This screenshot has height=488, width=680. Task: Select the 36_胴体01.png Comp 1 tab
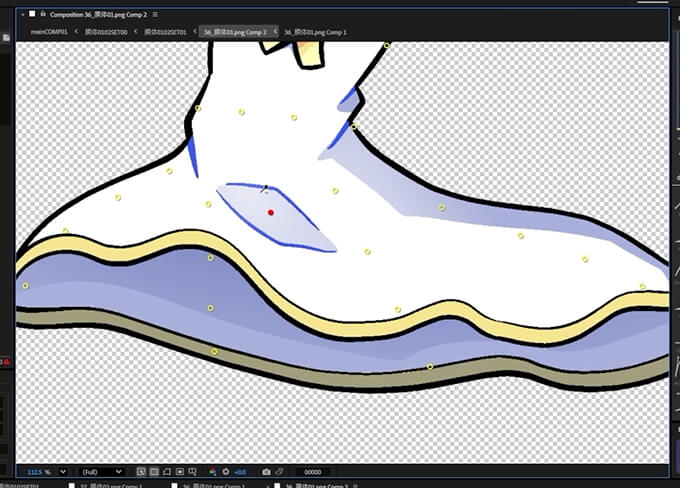pos(315,32)
